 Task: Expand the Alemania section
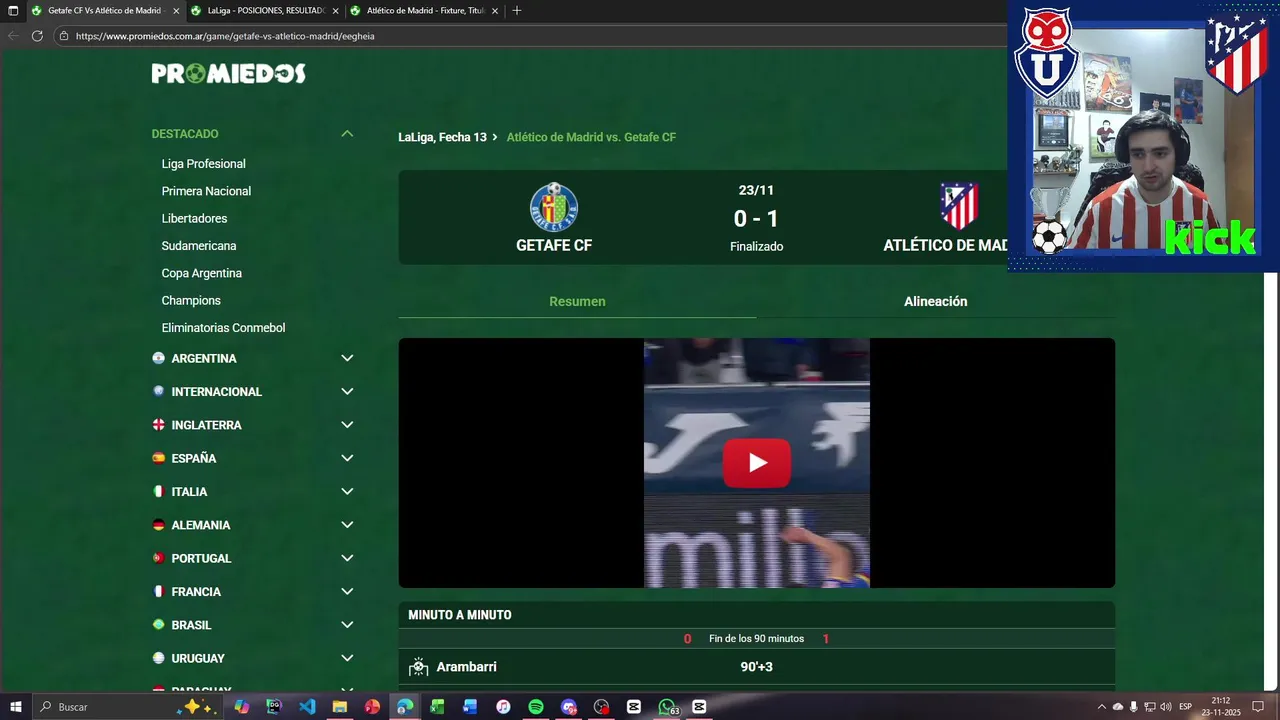[x=347, y=525]
